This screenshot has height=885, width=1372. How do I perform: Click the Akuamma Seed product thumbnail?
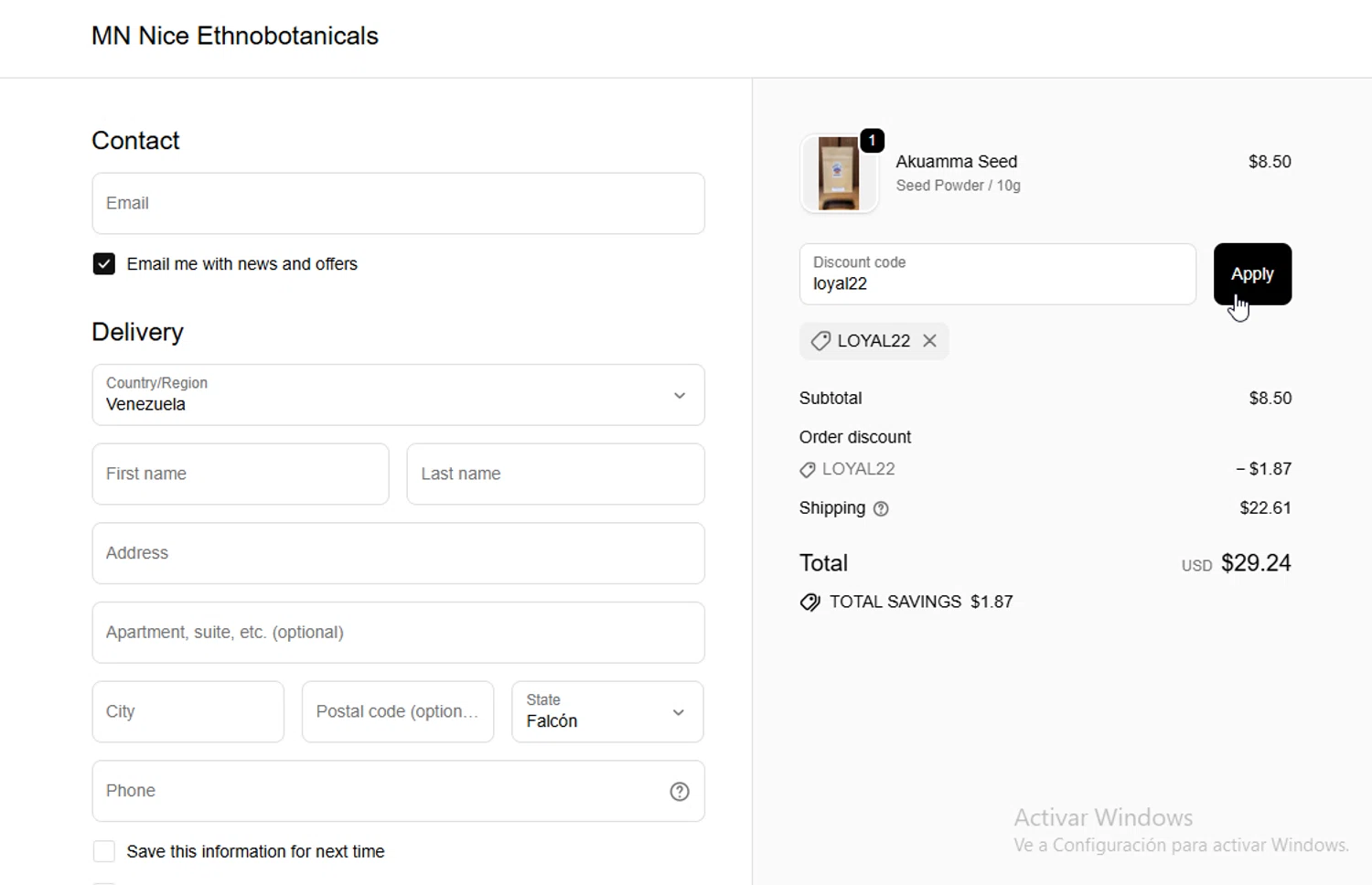pyautogui.click(x=839, y=174)
